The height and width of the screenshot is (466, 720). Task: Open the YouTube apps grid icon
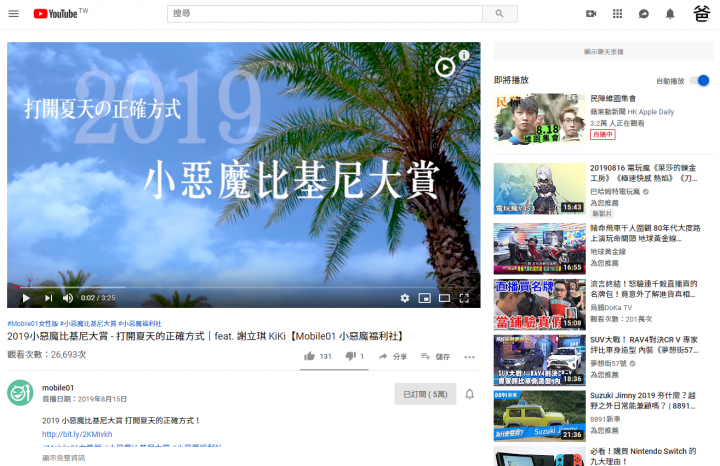coord(617,14)
